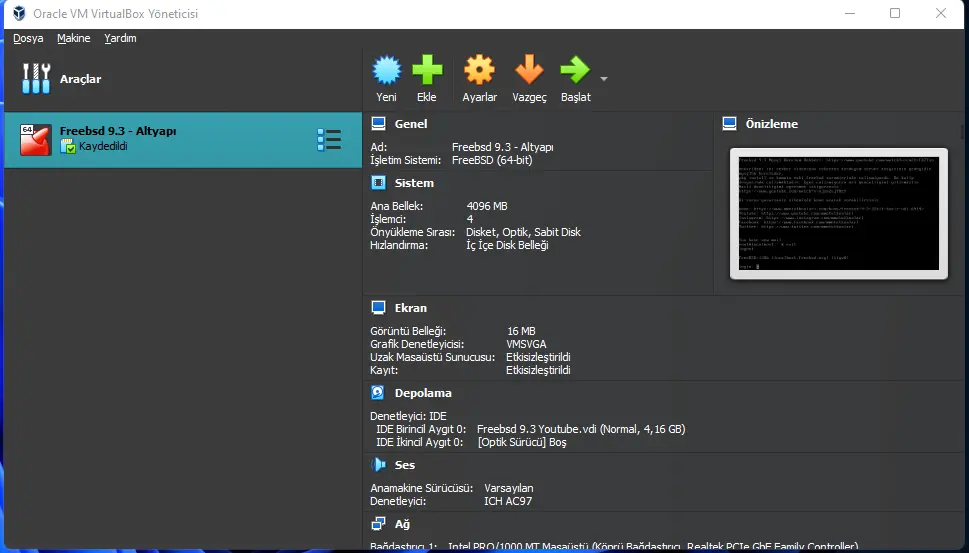Click the ICH AC97 audio controller value
The image size is (969, 553).
508,501
